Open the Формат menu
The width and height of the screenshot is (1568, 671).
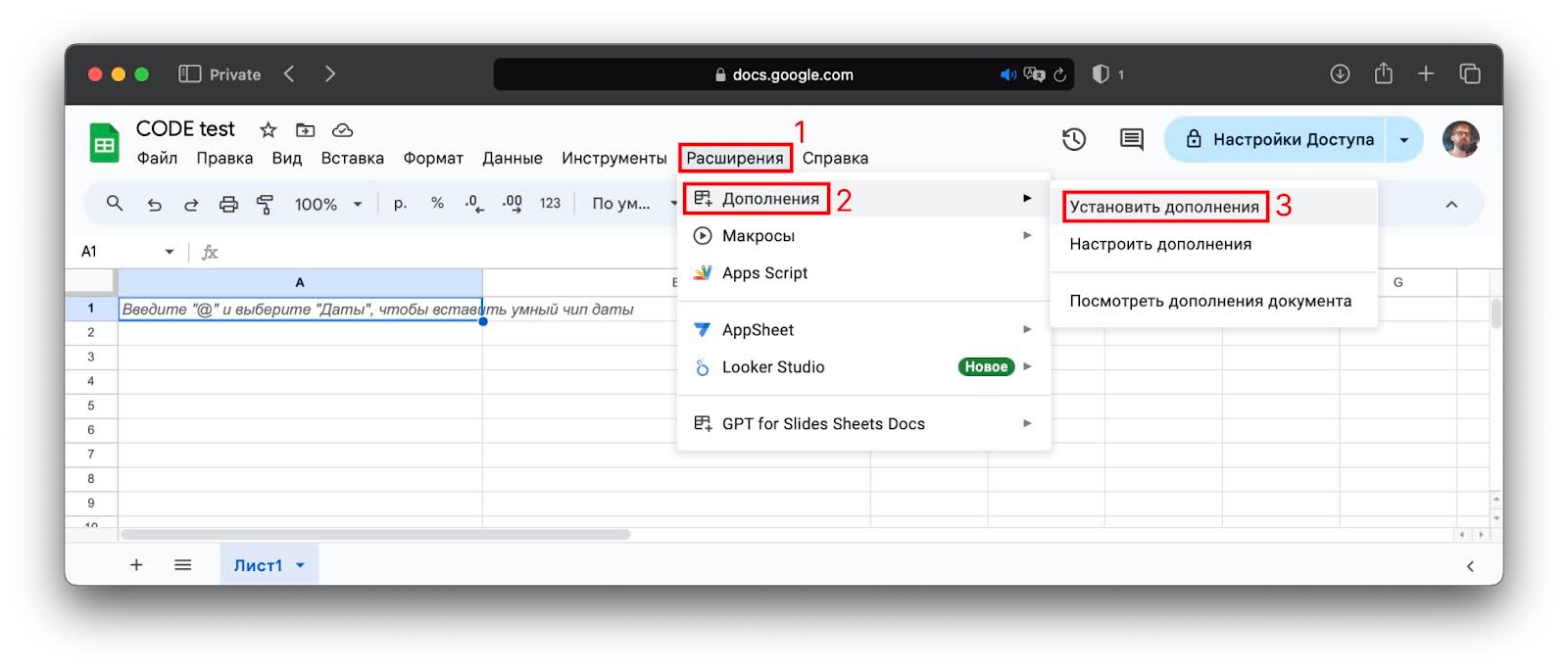(x=433, y=158)
